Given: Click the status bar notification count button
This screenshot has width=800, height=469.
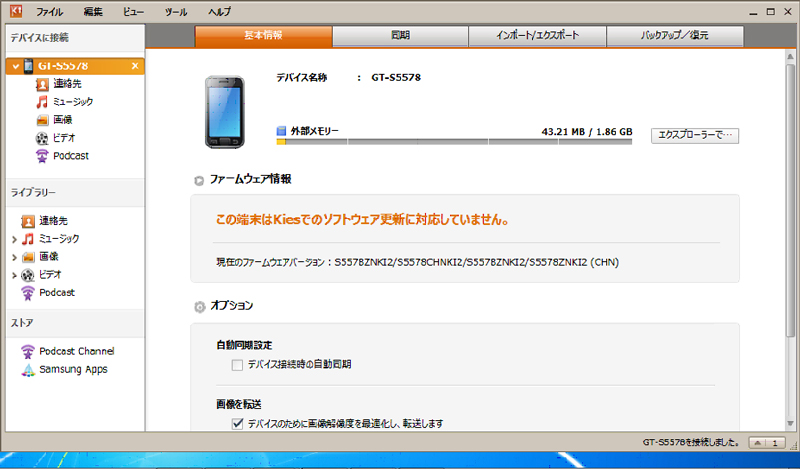Looking at the screenshot, I should (767, 442).
